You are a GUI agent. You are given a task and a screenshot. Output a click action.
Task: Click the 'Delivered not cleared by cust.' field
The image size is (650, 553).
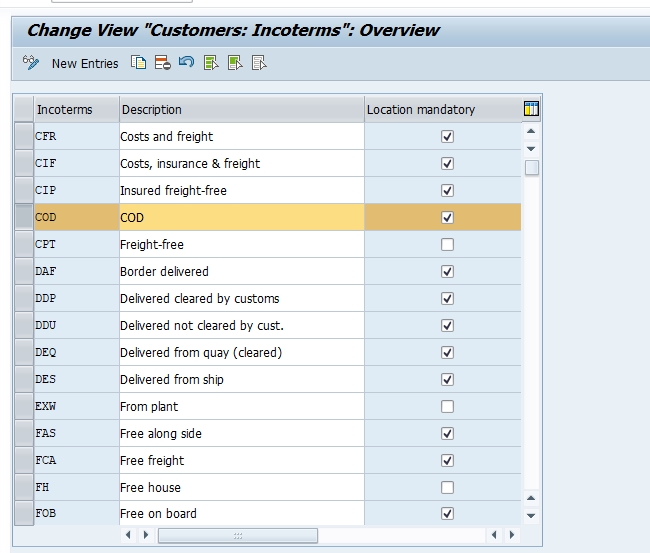pos(242,325)
